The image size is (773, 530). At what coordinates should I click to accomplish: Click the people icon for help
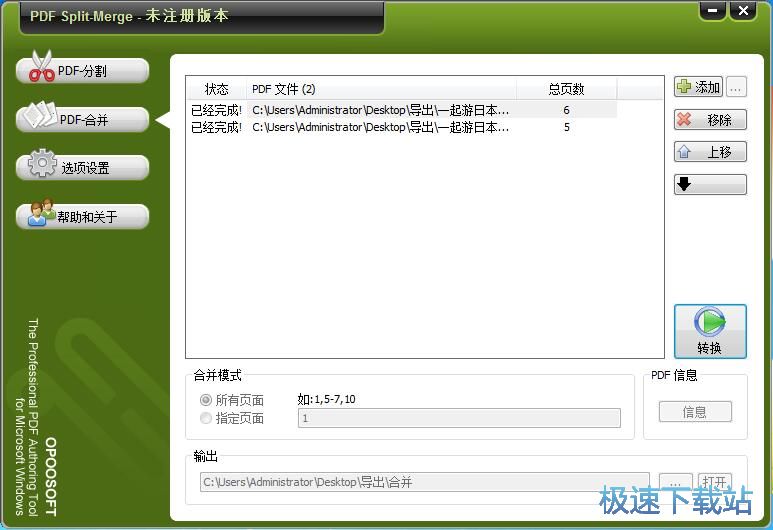pyautogui.click(x=41, y=212)
